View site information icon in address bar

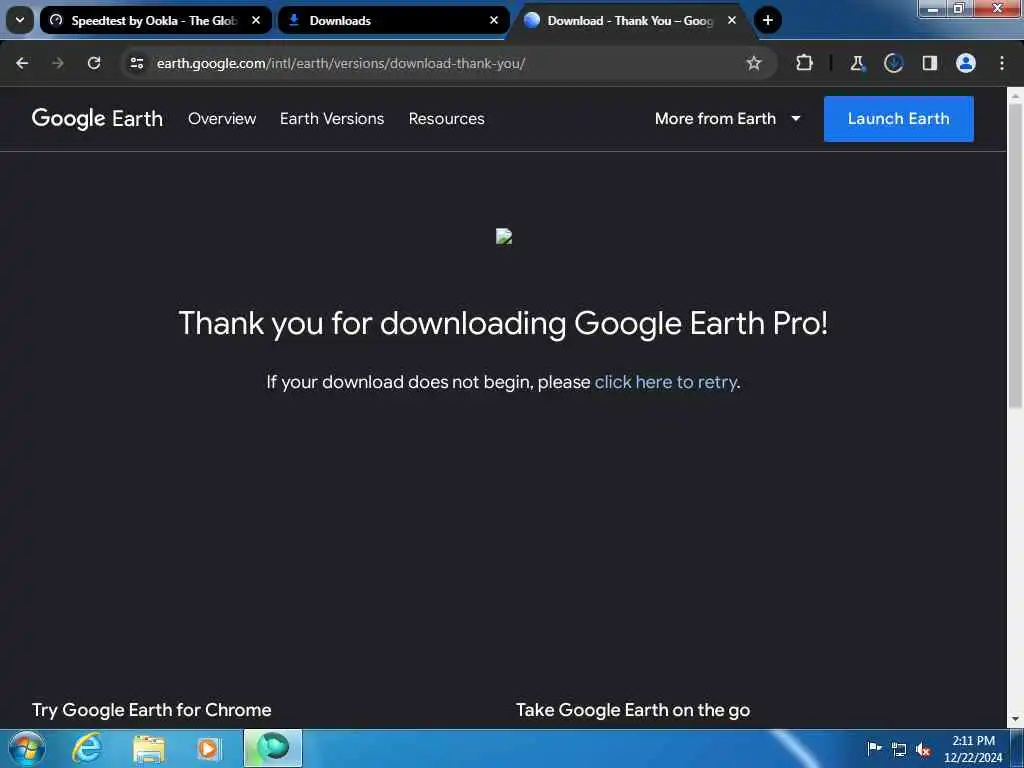[x=136, y=63]
